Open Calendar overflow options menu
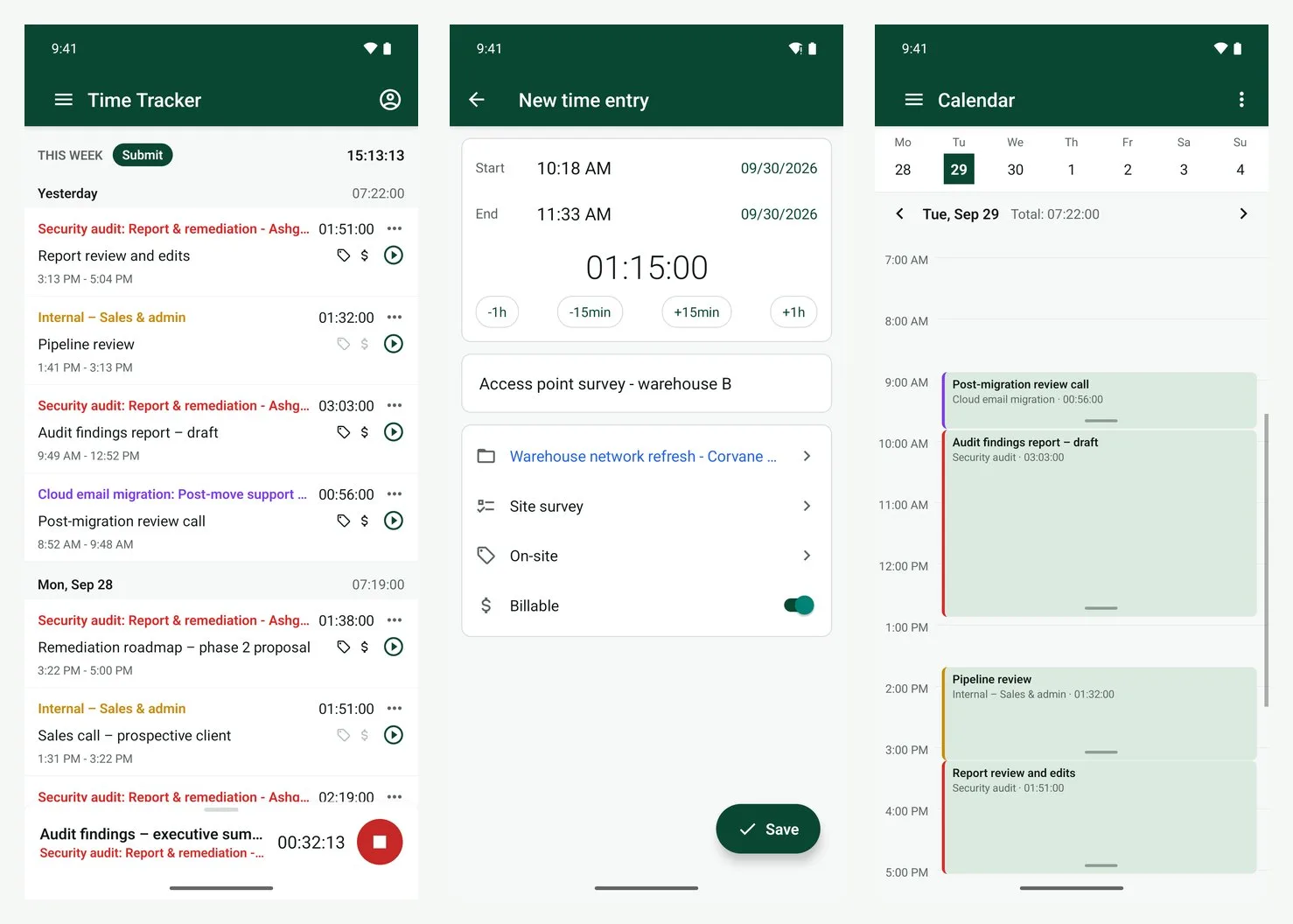Viewport: 1293px width, 924px height. [x=1241, y=100]
